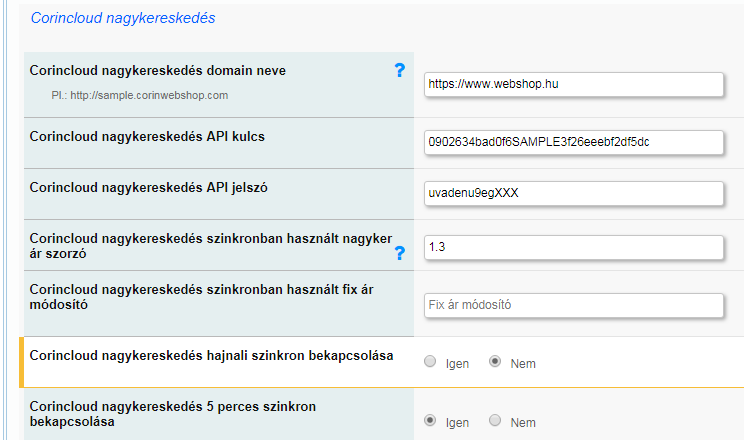
Task: Focus the price multiplier field showing 1.3
Action: pos(573,247)
